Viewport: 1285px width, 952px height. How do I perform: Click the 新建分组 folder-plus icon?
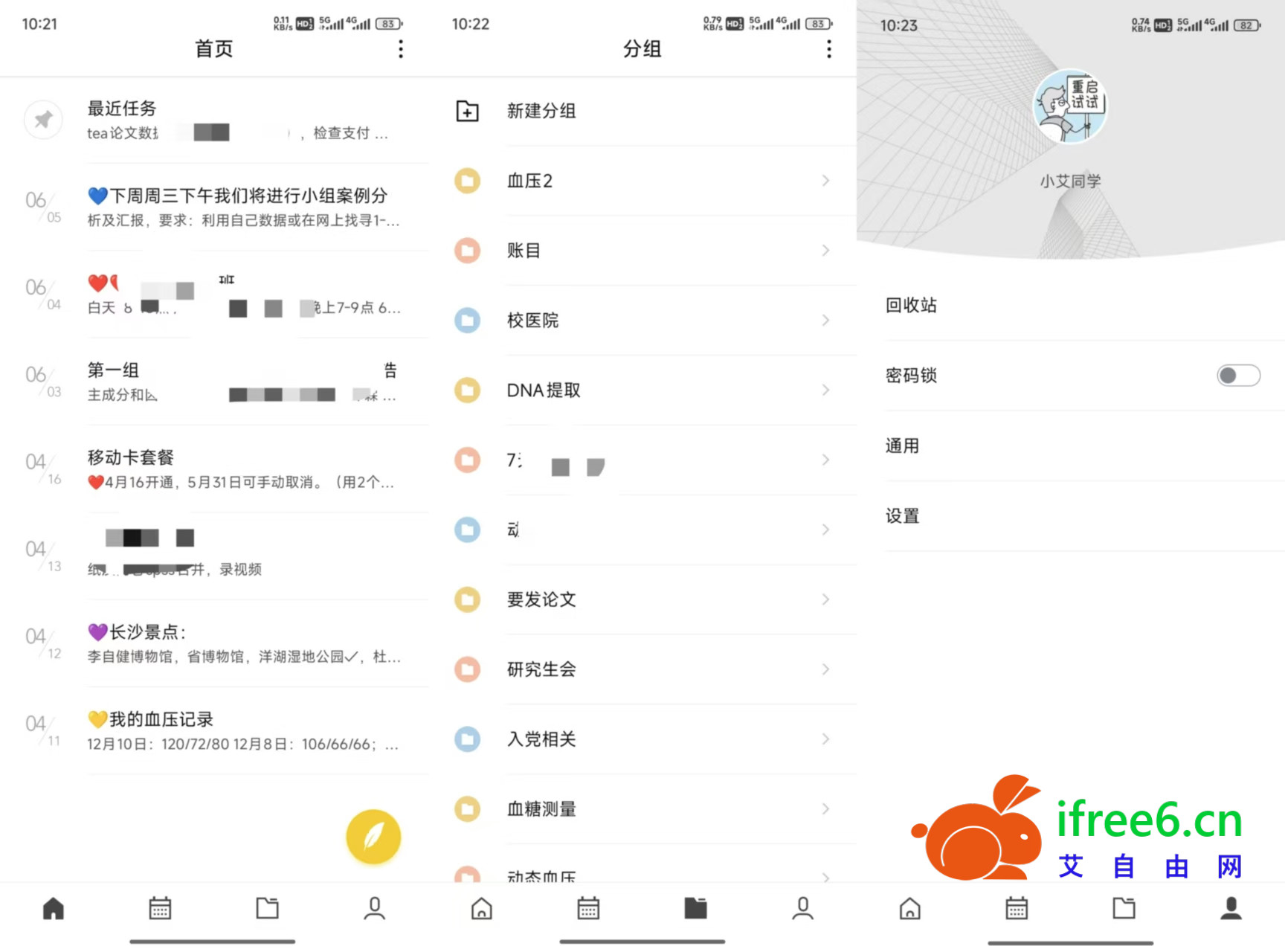coord(467,111)
